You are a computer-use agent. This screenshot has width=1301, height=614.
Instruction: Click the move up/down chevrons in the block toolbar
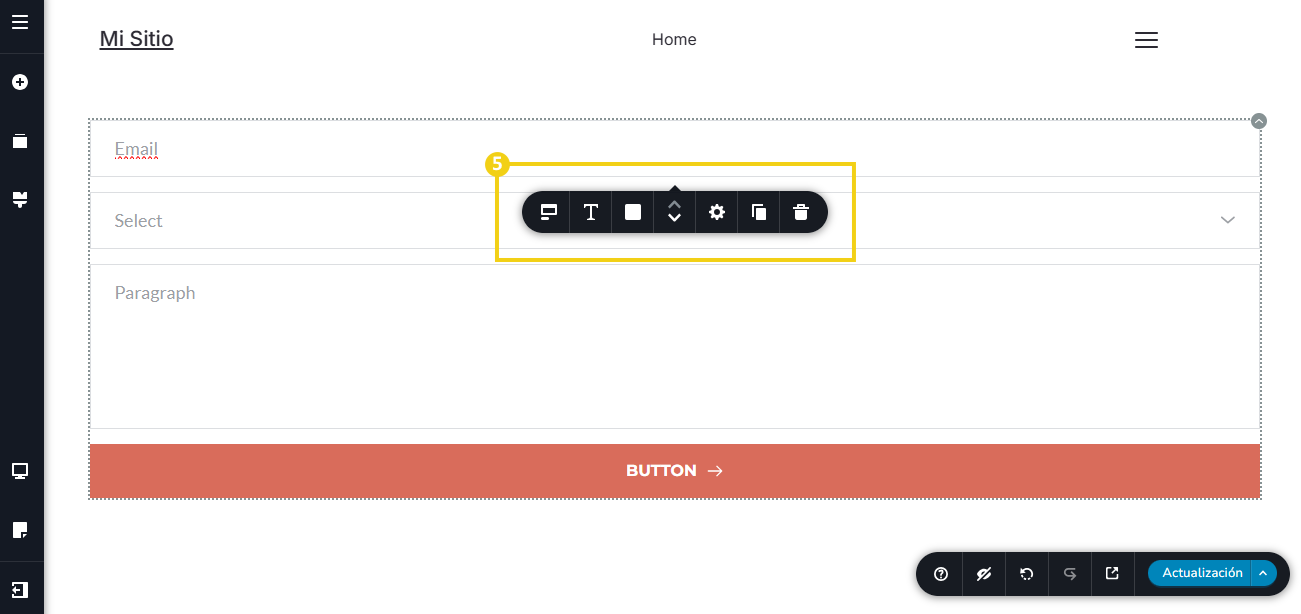pos(675,212)
